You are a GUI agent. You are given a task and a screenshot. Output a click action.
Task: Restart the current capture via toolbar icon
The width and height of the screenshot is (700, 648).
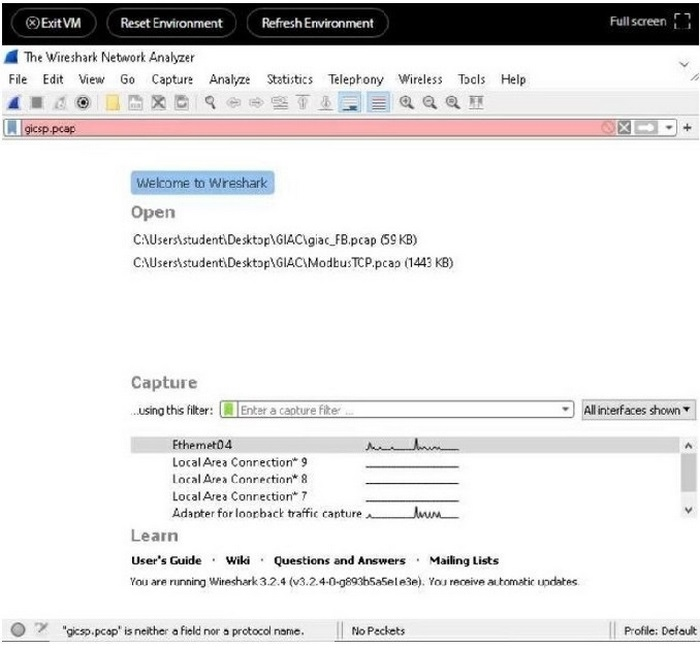pos(59,103)
